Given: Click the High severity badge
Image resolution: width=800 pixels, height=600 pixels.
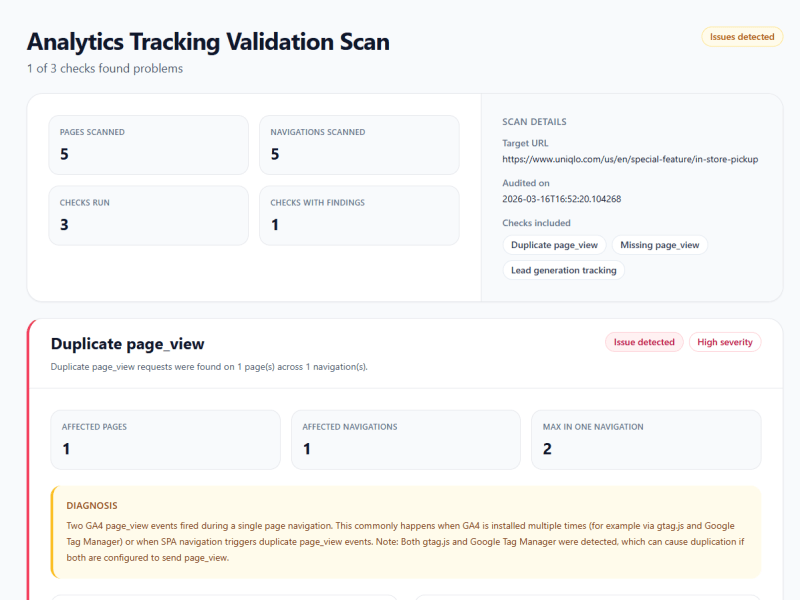Looking at the screenshot, I should (x=724, y=342).
